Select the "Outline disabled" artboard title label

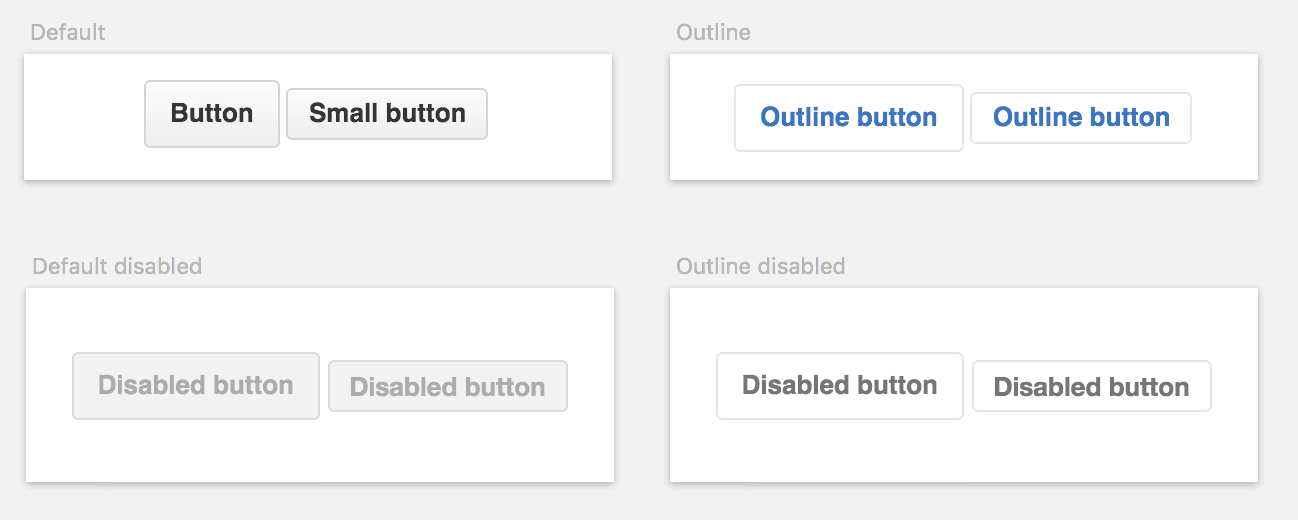click(760, 267)
